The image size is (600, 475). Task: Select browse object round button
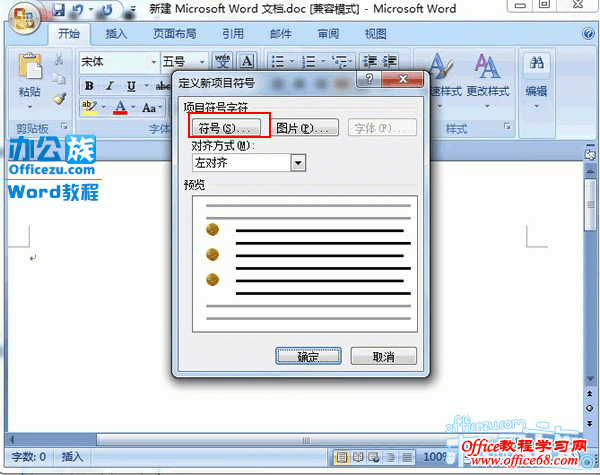(x=590, y=408)
